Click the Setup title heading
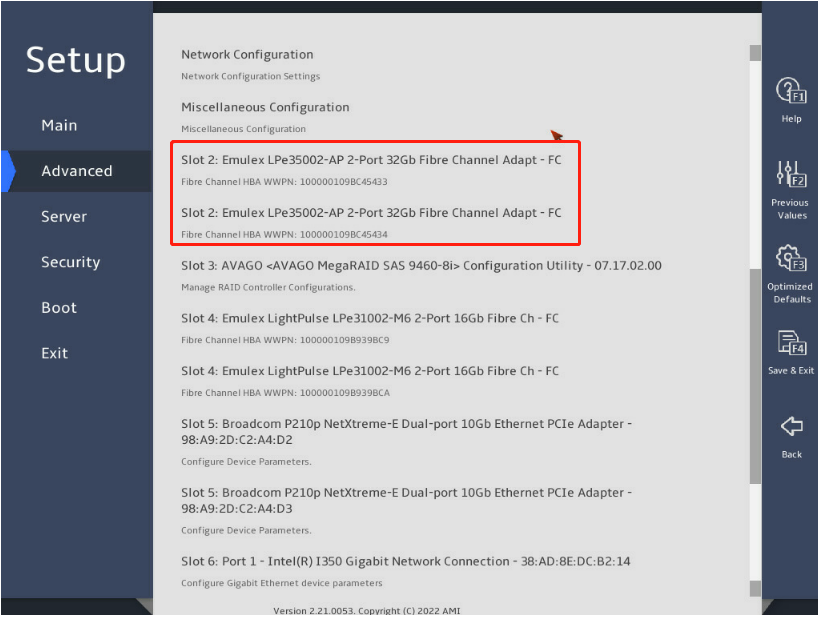Viewport: 818px width, 617px height. 76,59
